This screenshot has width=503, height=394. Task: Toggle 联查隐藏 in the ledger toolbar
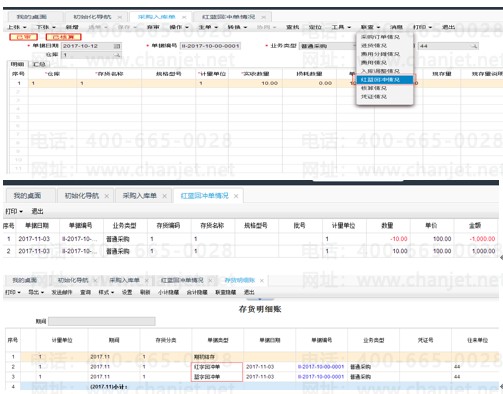226,292
